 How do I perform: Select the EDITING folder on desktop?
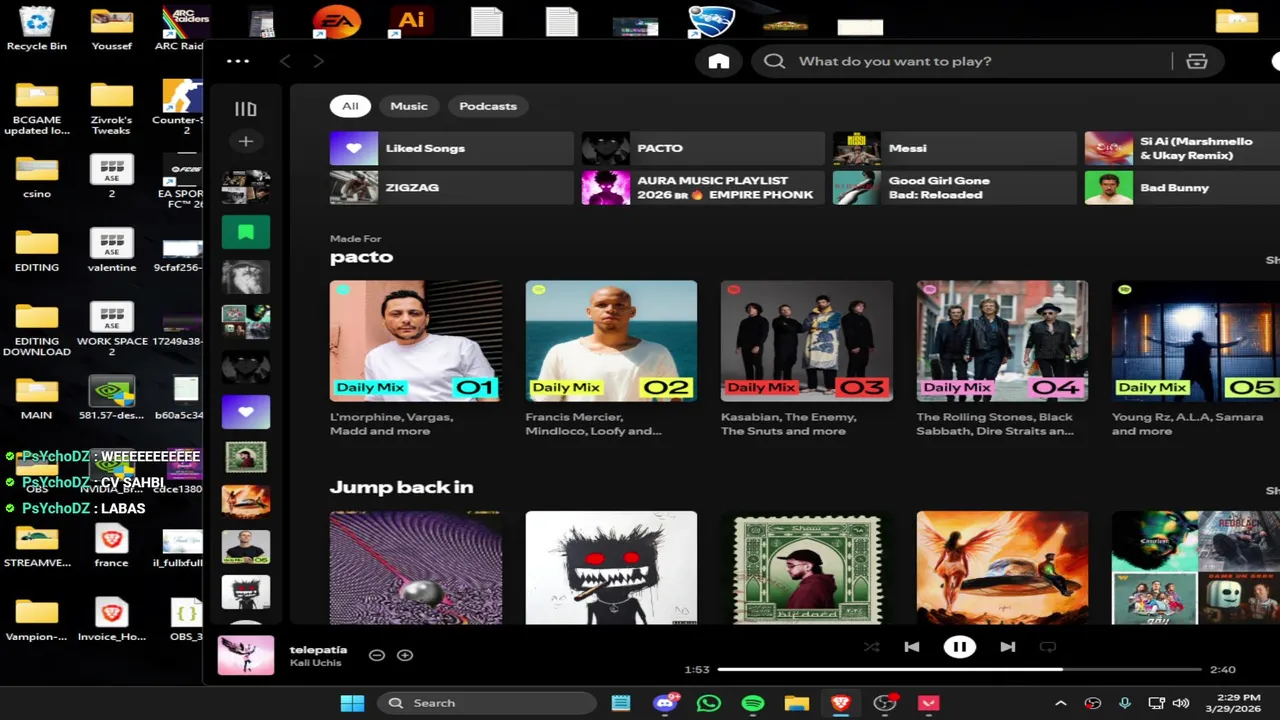coord(37,250)
